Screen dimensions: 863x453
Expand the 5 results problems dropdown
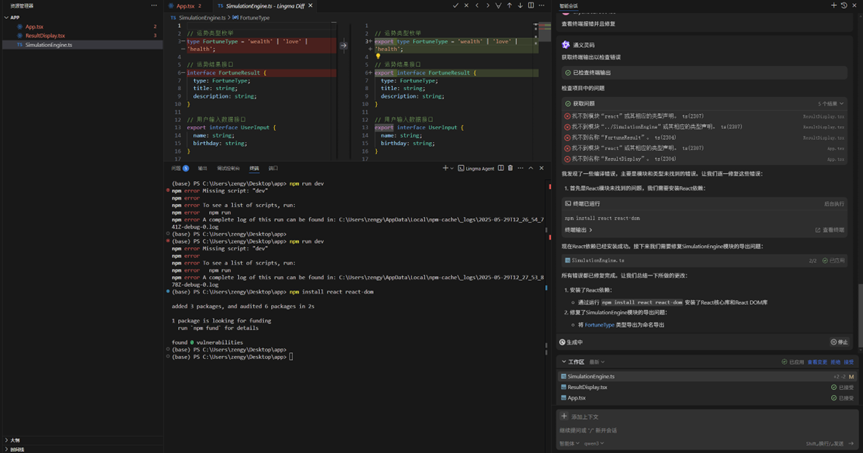coord(831,103)
